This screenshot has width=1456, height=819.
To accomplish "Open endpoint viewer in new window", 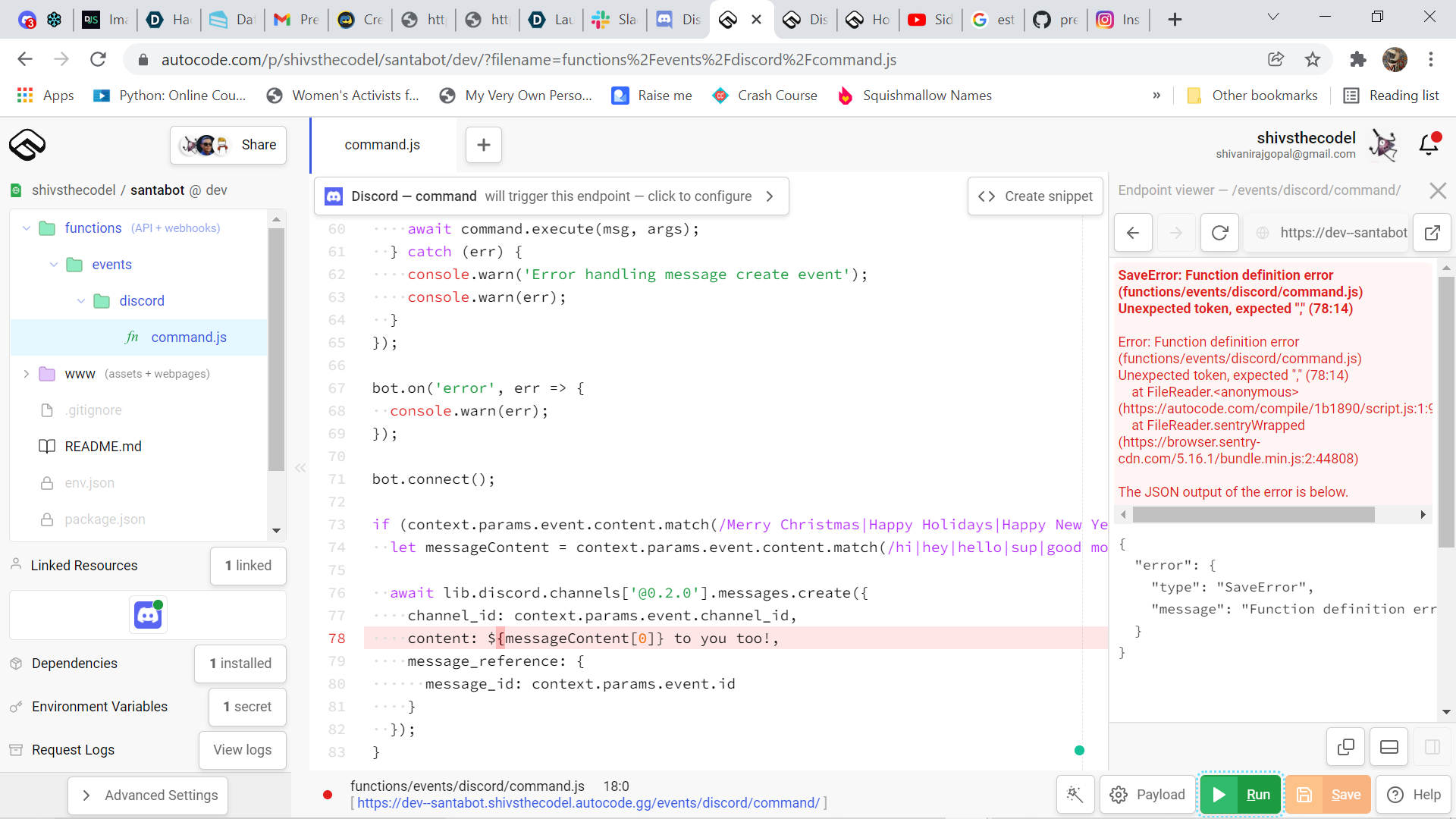I will 1432,233.
